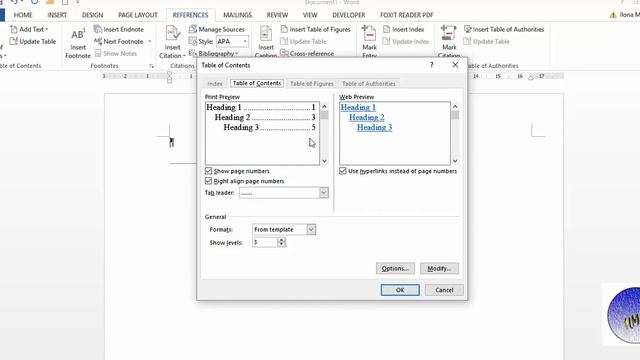Click Insert Table of Authorities
This screenshot has height=360, width=640.
[504, 29]
